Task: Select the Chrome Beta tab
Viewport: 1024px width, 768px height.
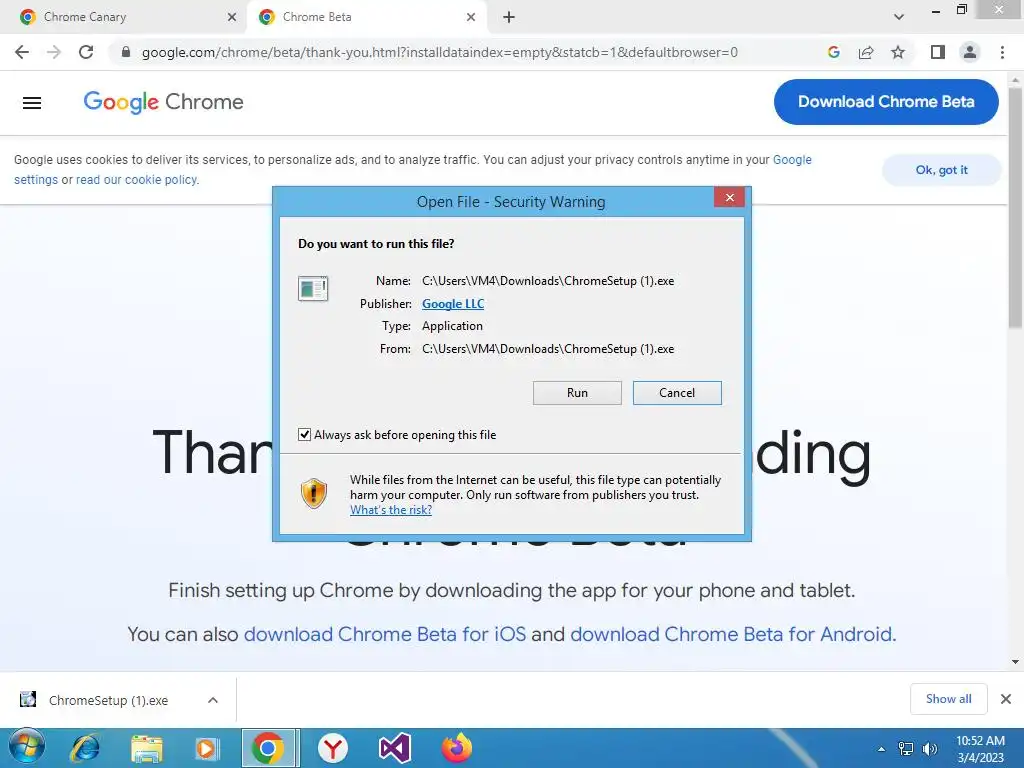Action: tap(366, 17)
